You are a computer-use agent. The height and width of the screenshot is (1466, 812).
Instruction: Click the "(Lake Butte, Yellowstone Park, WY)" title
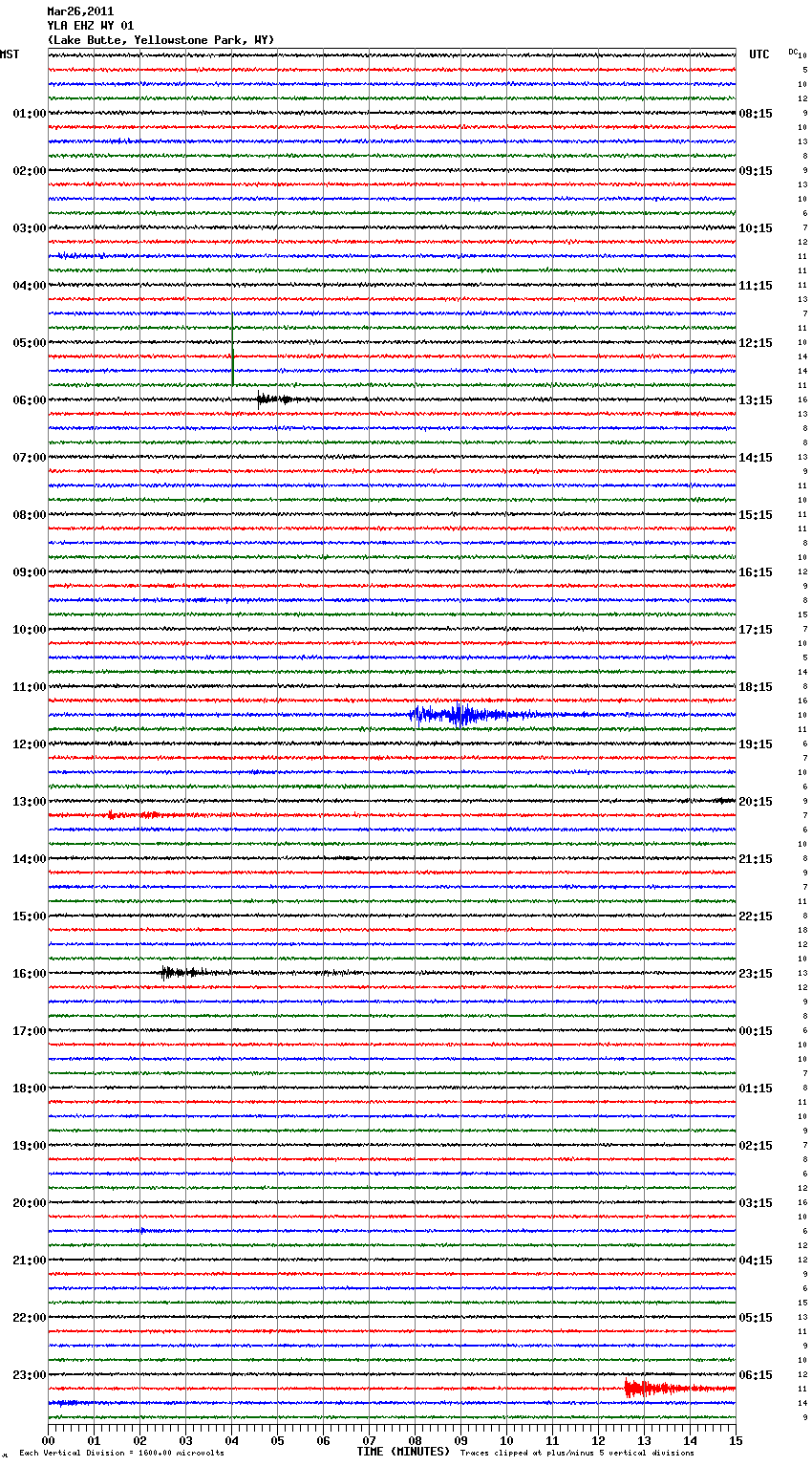tap(160, 40)
